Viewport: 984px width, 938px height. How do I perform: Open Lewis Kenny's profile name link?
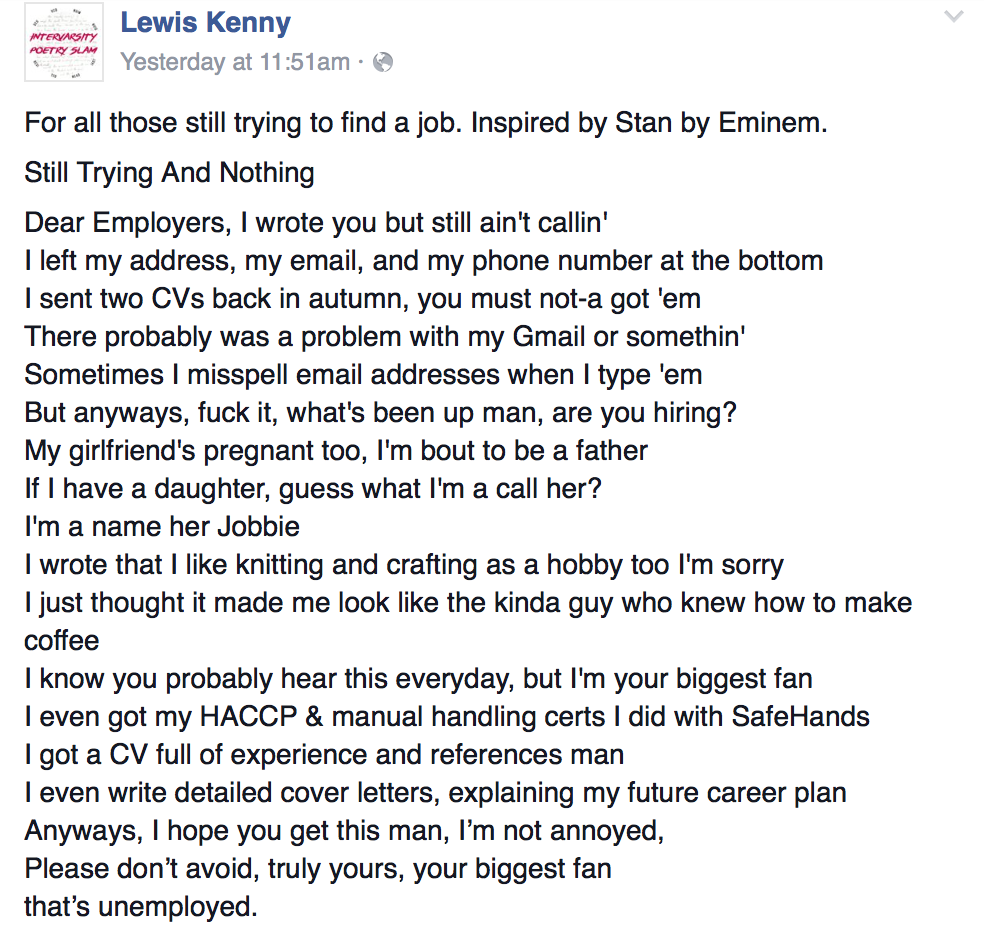tap(206, 23)
